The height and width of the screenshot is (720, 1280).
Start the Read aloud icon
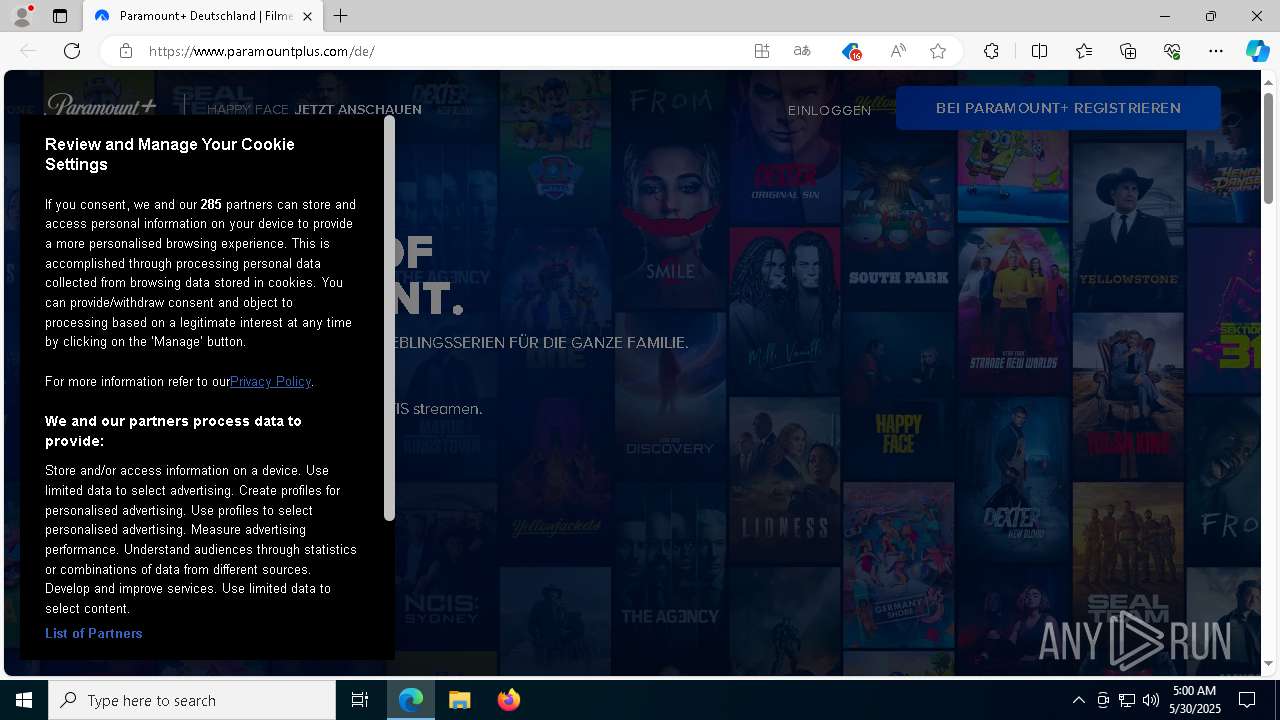pyautogui.click(x=898, y=51)
